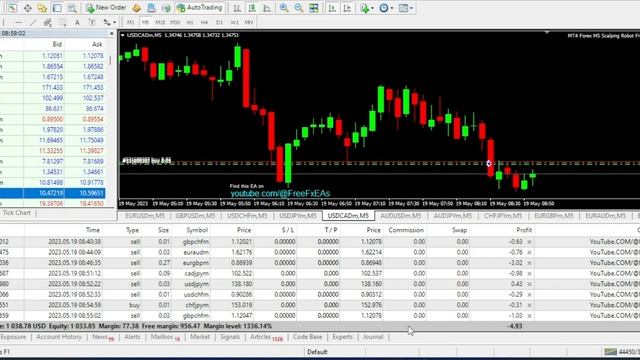
Task: Close the eurgbpm sell order
Action: (x=529, y=263)
